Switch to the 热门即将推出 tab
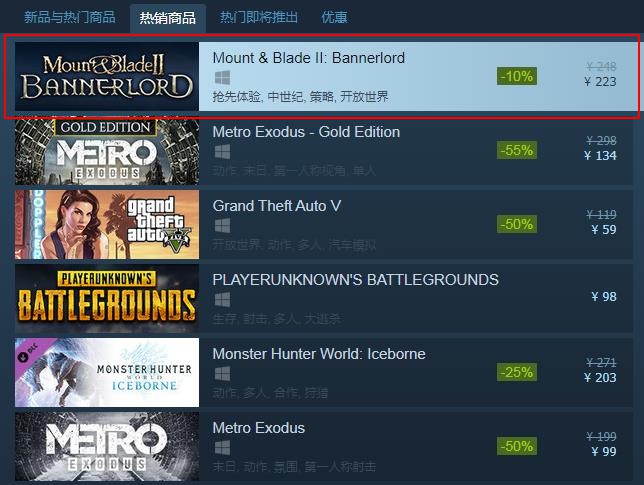Screen dimensions: 644x485 click(x=259, y=17)
